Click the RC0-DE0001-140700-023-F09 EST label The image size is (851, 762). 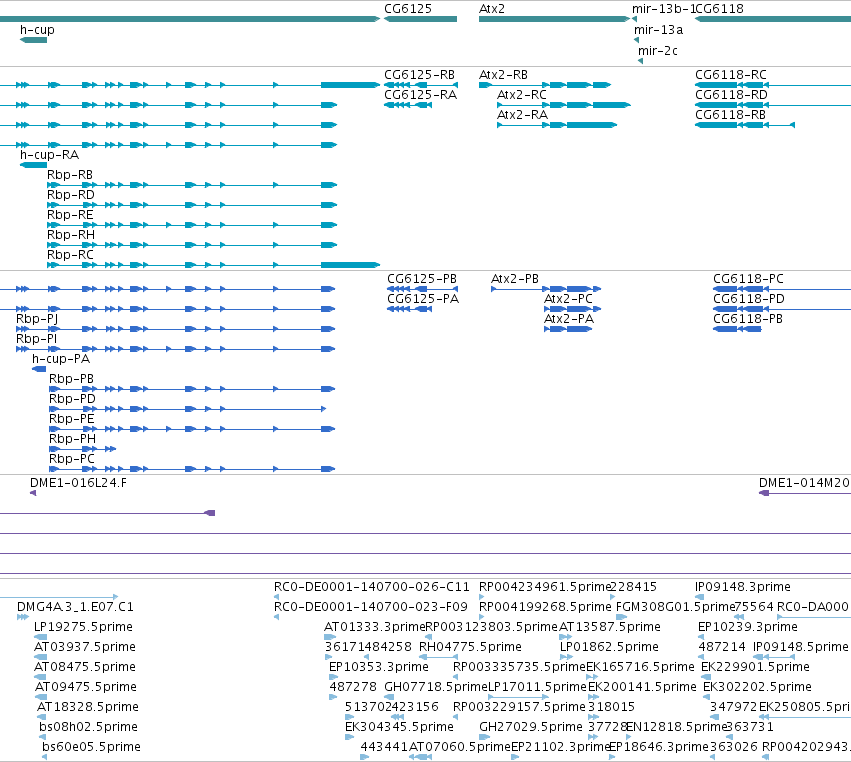371,607
